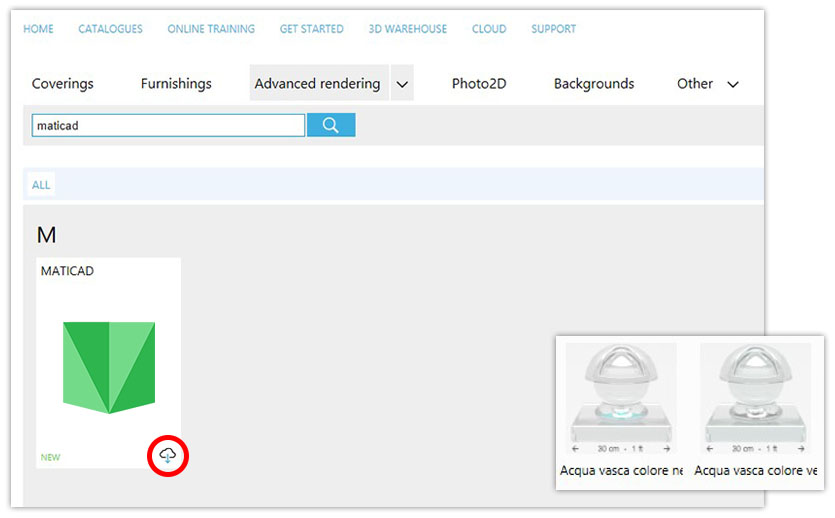835x518 pixels.
Task: Expand the Other category chevron
Action: point(733,84)
